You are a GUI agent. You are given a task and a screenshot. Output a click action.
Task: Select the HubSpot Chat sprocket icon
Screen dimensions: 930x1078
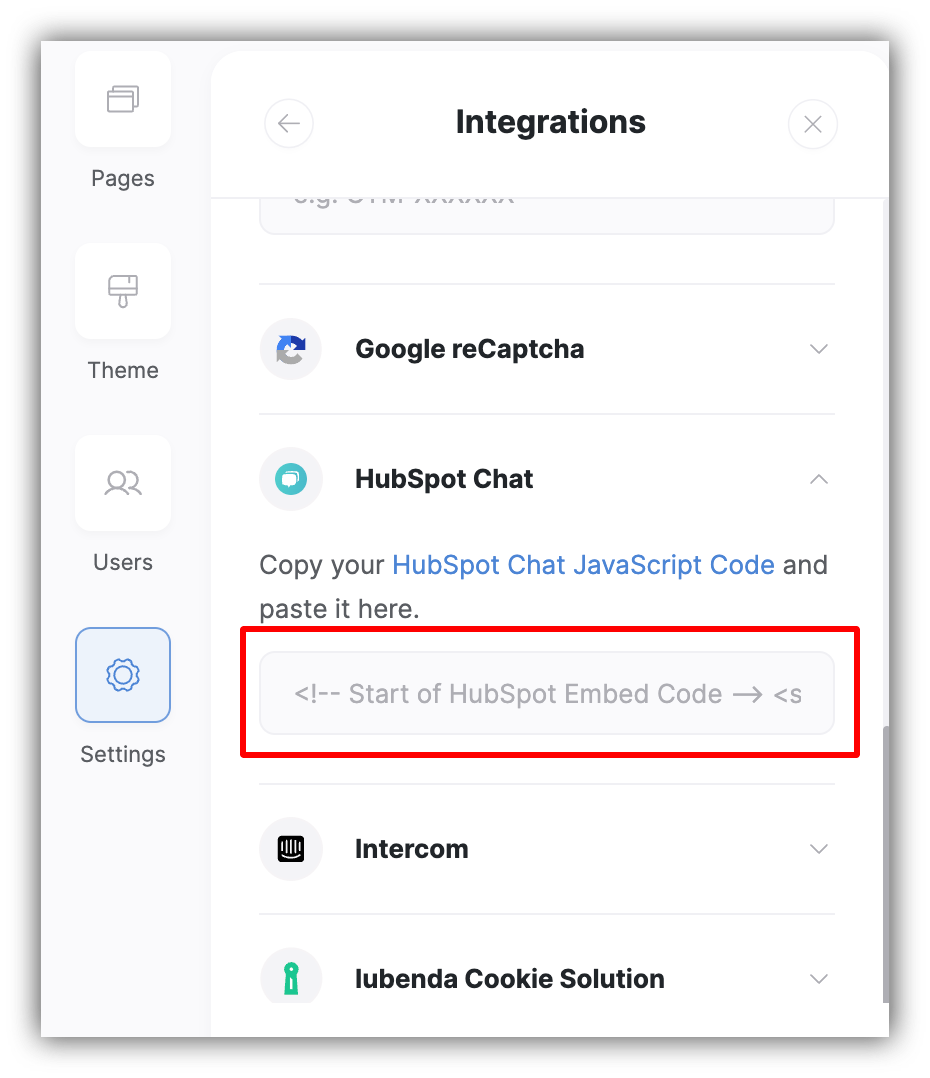point(290,479)
